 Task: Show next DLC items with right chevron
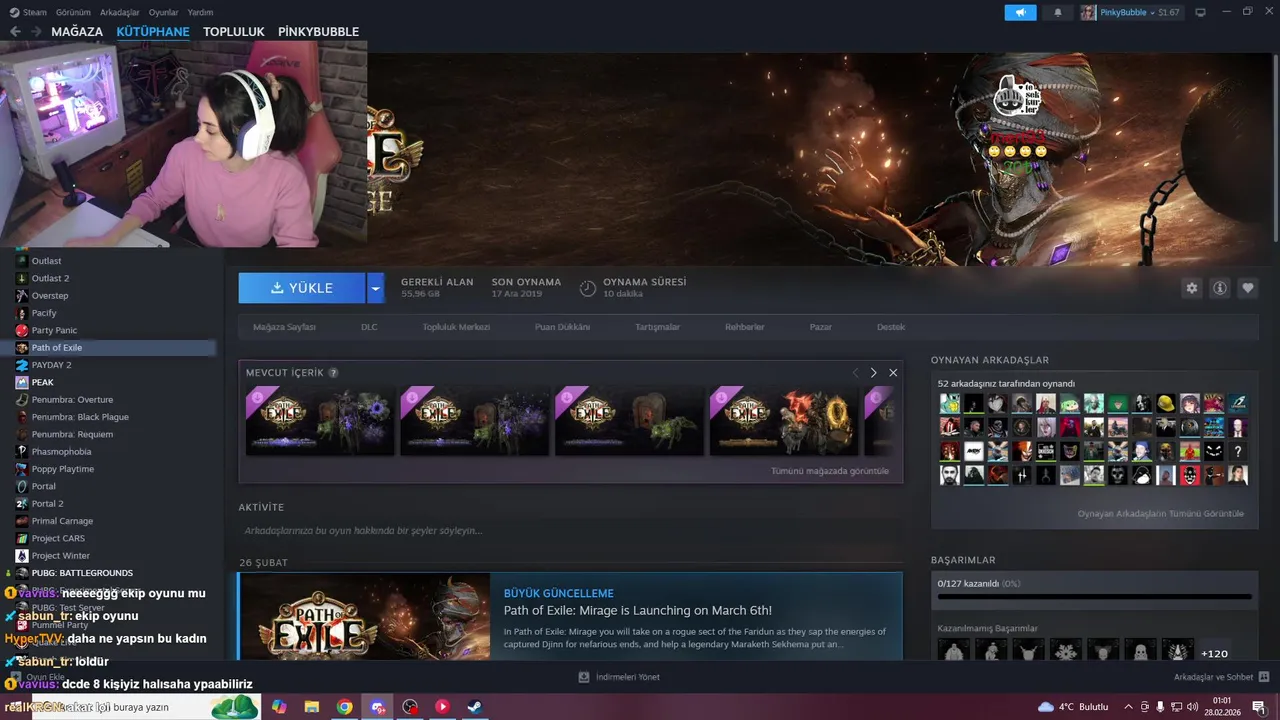click(x=873, y=372)
